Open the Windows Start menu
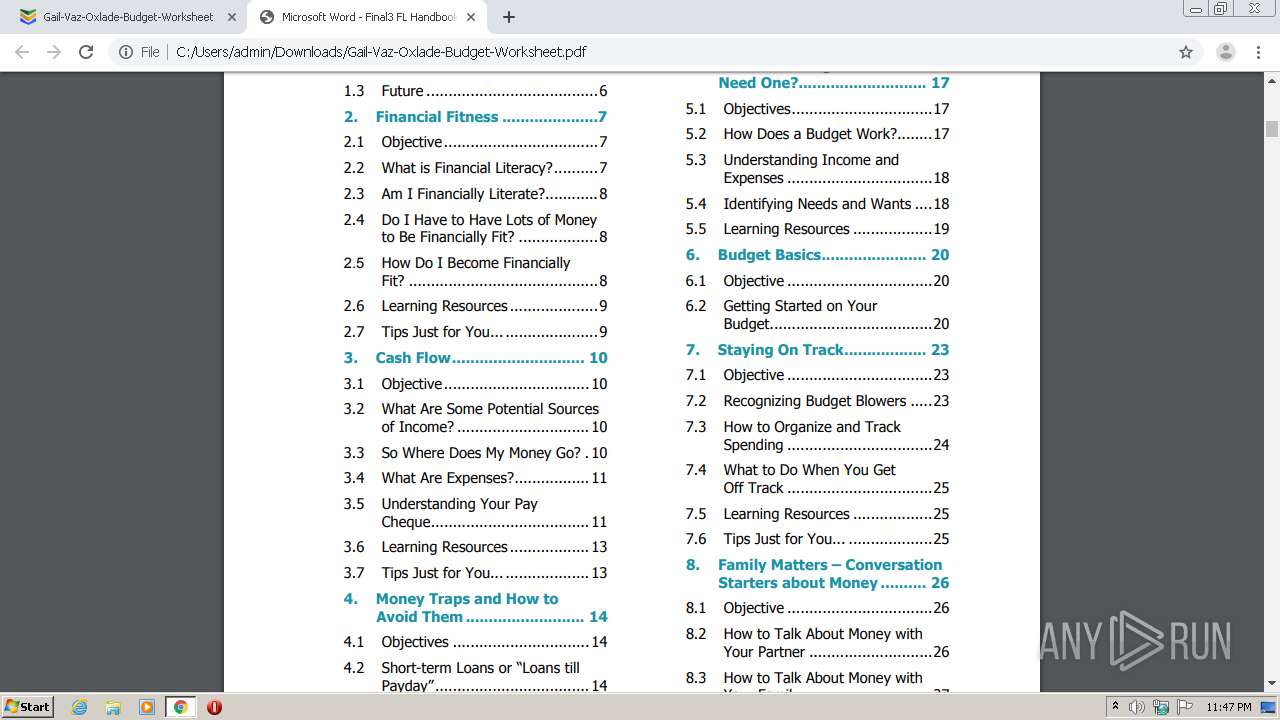The height and width of the screenshot is (720, 1280). (27, 707)
